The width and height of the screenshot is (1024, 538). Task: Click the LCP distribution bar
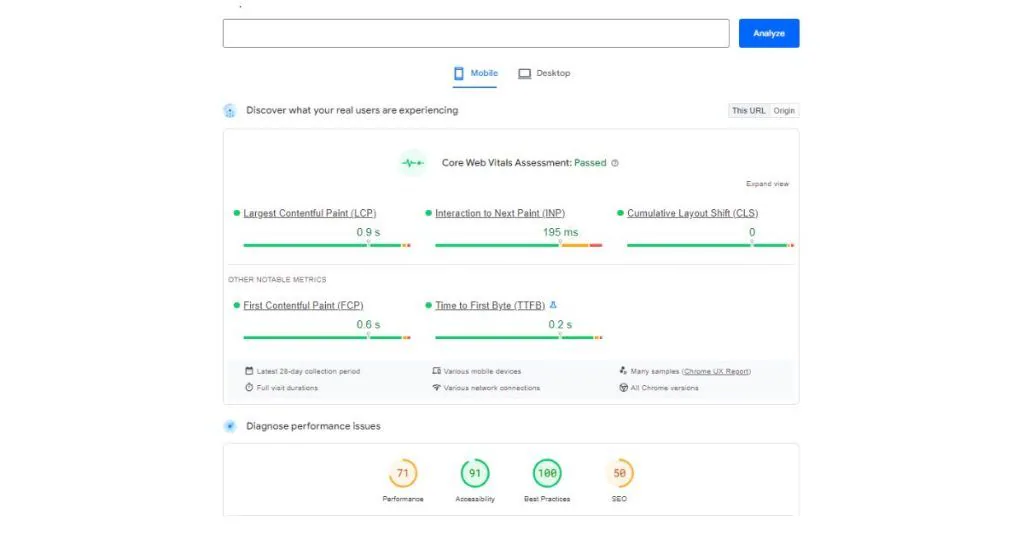pos(327,245)
